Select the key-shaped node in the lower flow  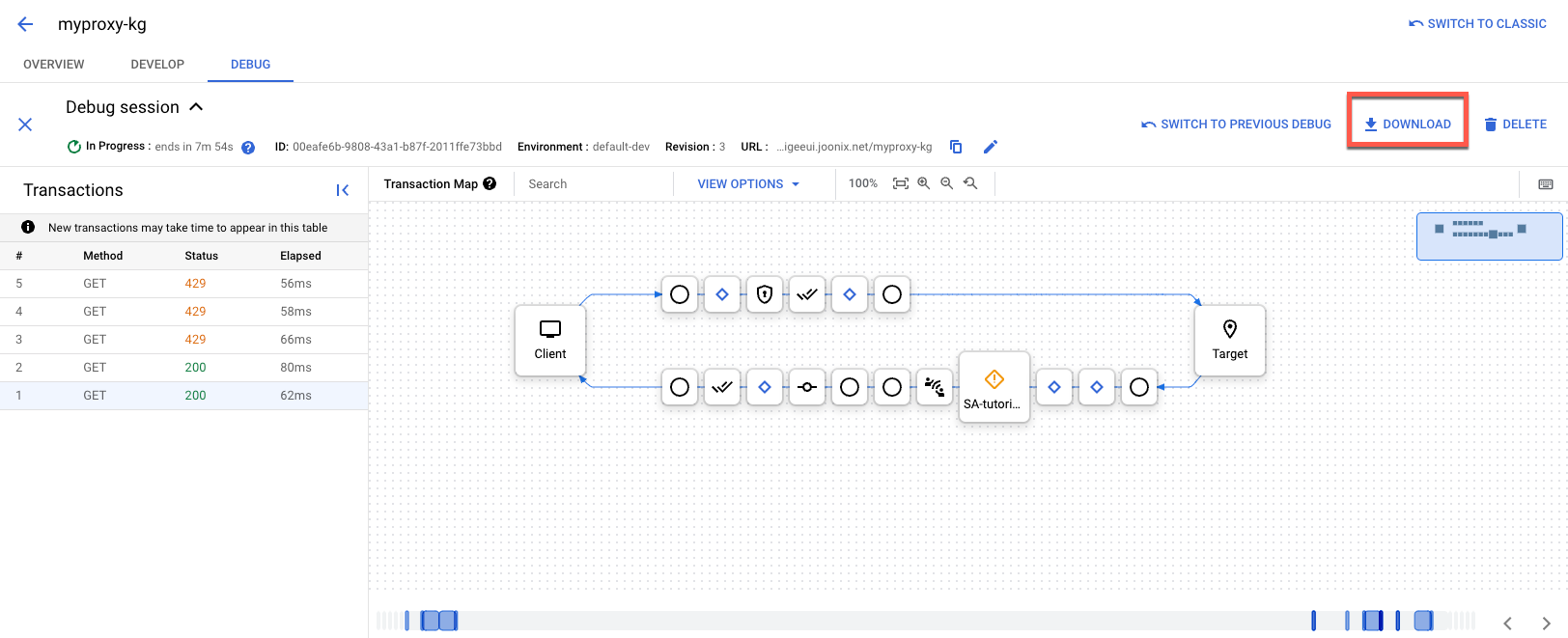point(807,387)
